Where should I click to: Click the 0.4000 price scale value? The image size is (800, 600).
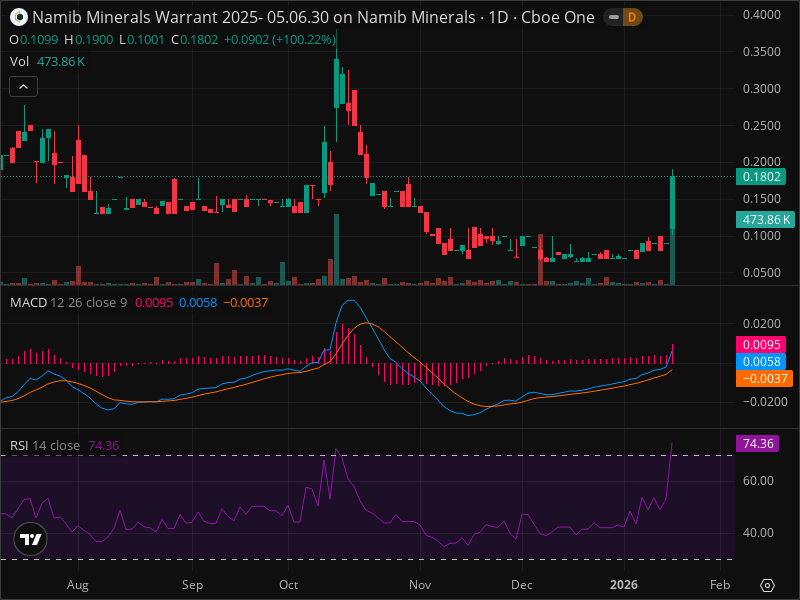762,15
